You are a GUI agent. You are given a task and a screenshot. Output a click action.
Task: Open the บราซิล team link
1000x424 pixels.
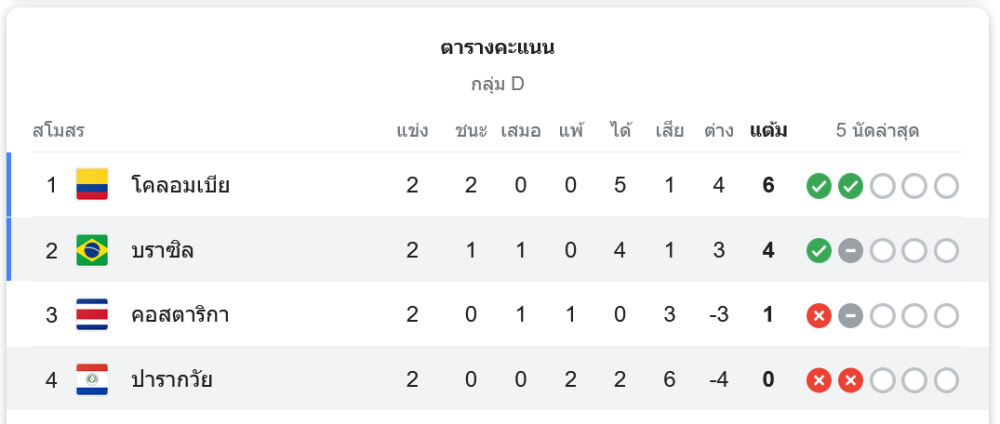(162, 250)
